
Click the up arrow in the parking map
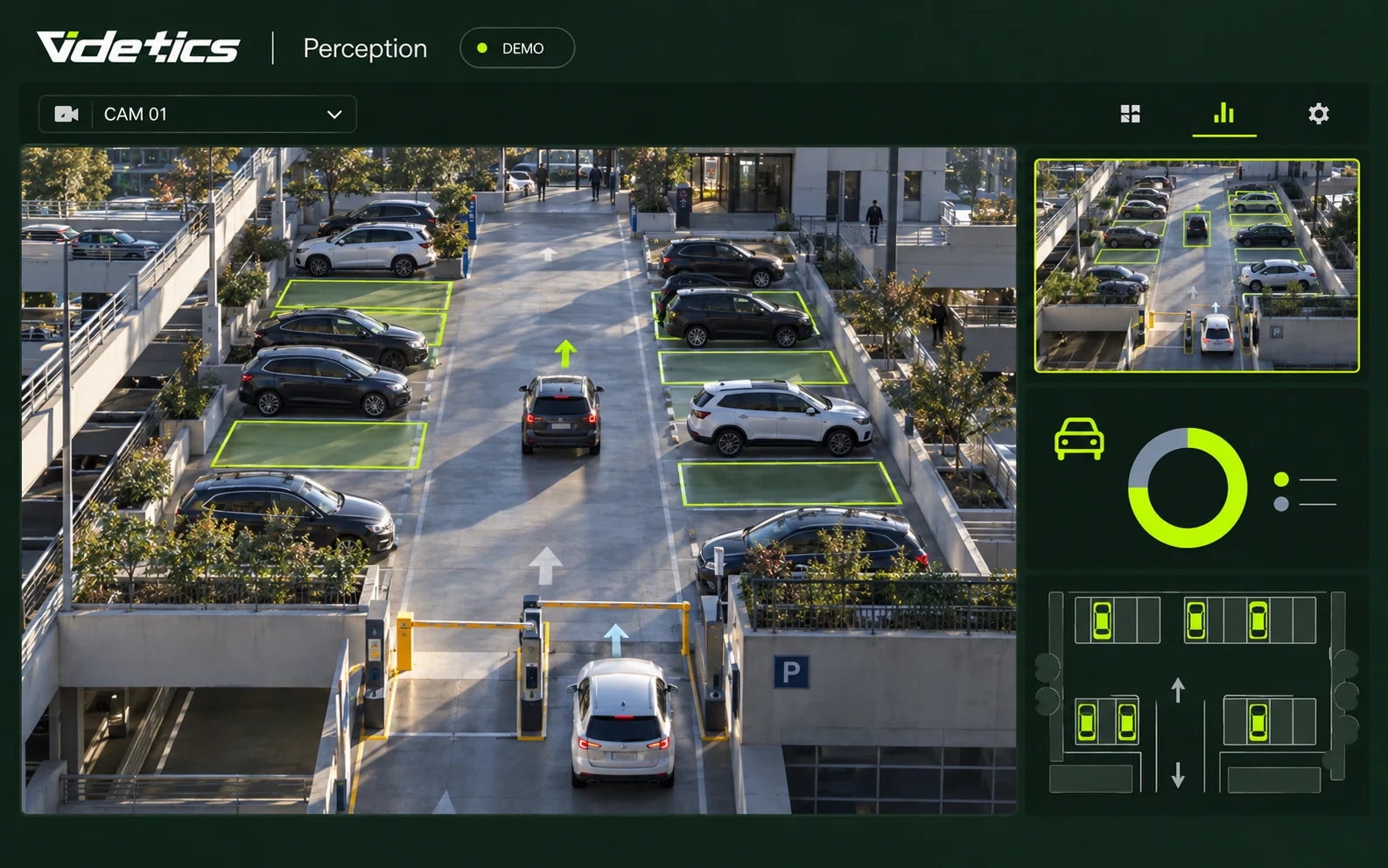(1178, 689)
